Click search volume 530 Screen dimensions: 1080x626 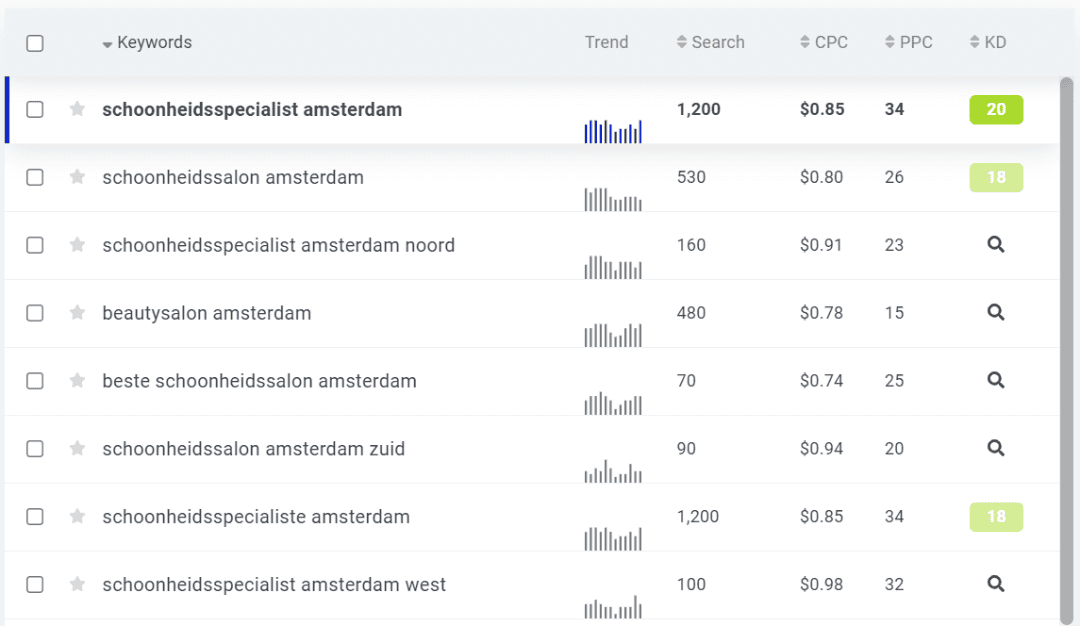coord(691,177)
